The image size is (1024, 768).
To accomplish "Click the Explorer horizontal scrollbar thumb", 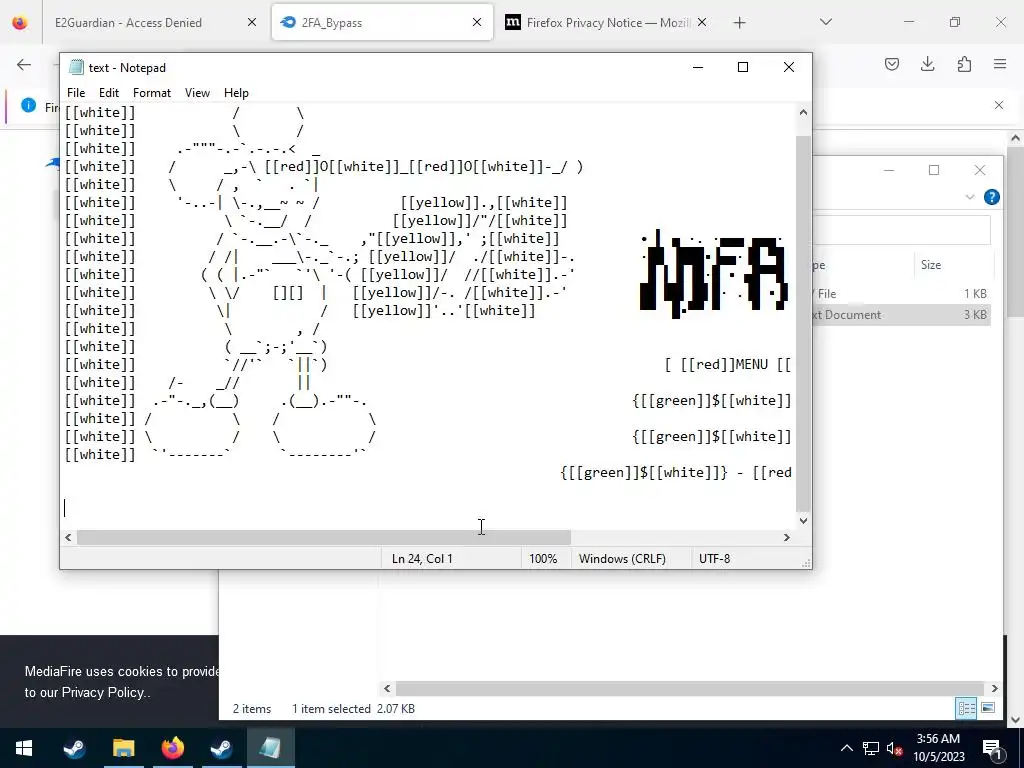I will click(x=690, y=688).
